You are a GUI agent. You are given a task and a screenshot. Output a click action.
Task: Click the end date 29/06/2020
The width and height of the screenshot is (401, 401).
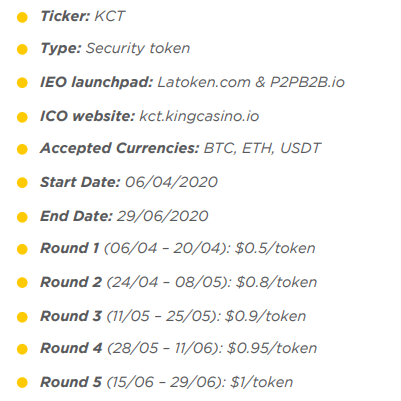click(x=162, y=216)
